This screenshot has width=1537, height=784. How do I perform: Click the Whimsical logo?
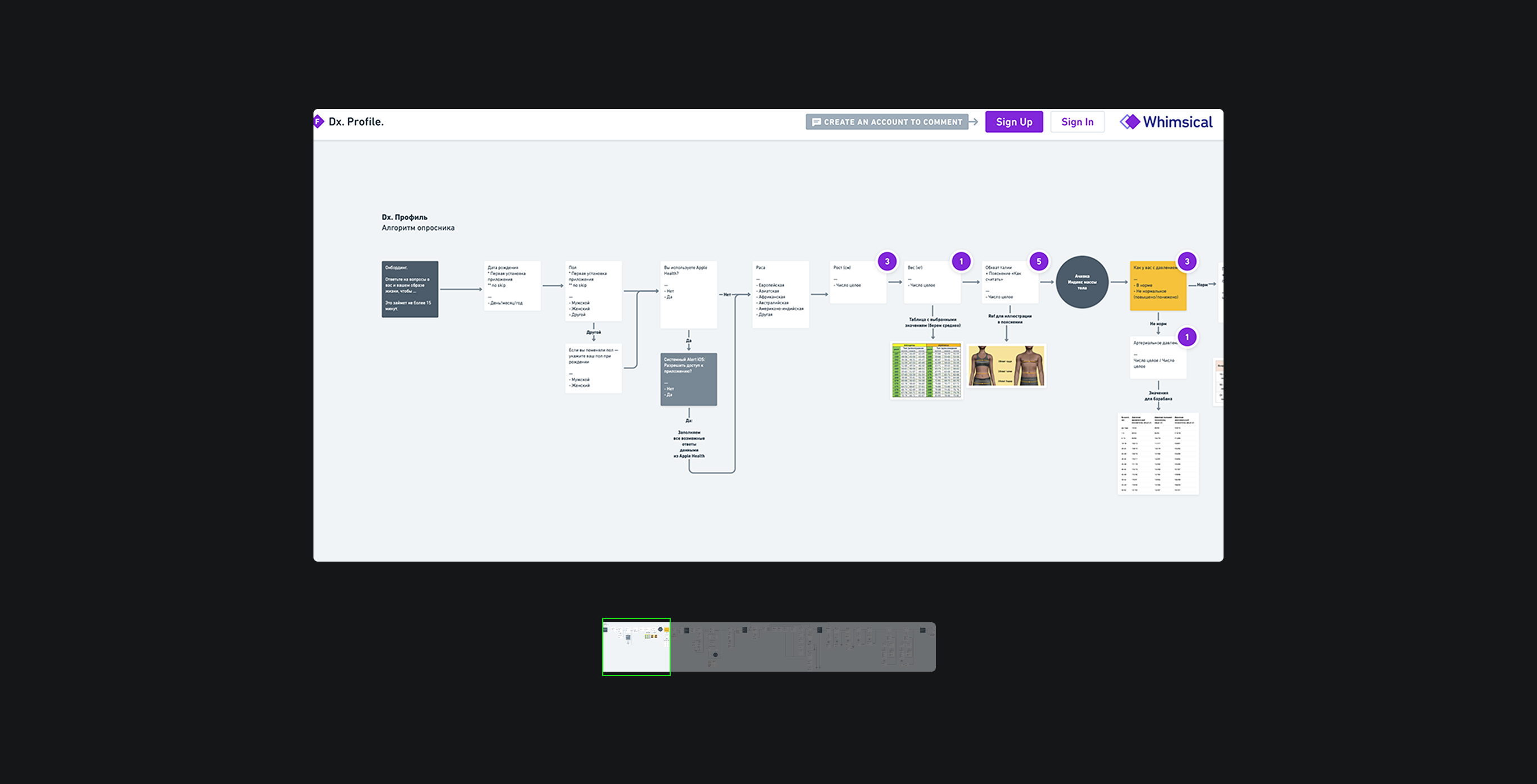click(x=1166, y=122)
